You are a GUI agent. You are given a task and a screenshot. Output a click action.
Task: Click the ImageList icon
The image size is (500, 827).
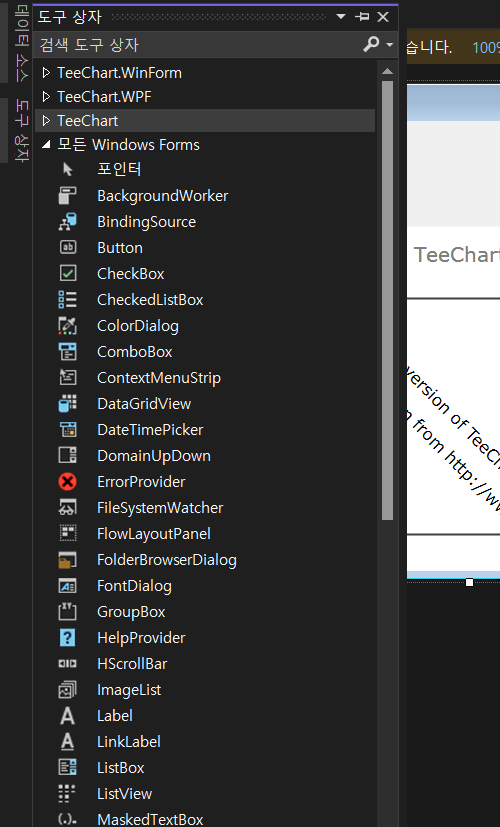coord(68,689)
